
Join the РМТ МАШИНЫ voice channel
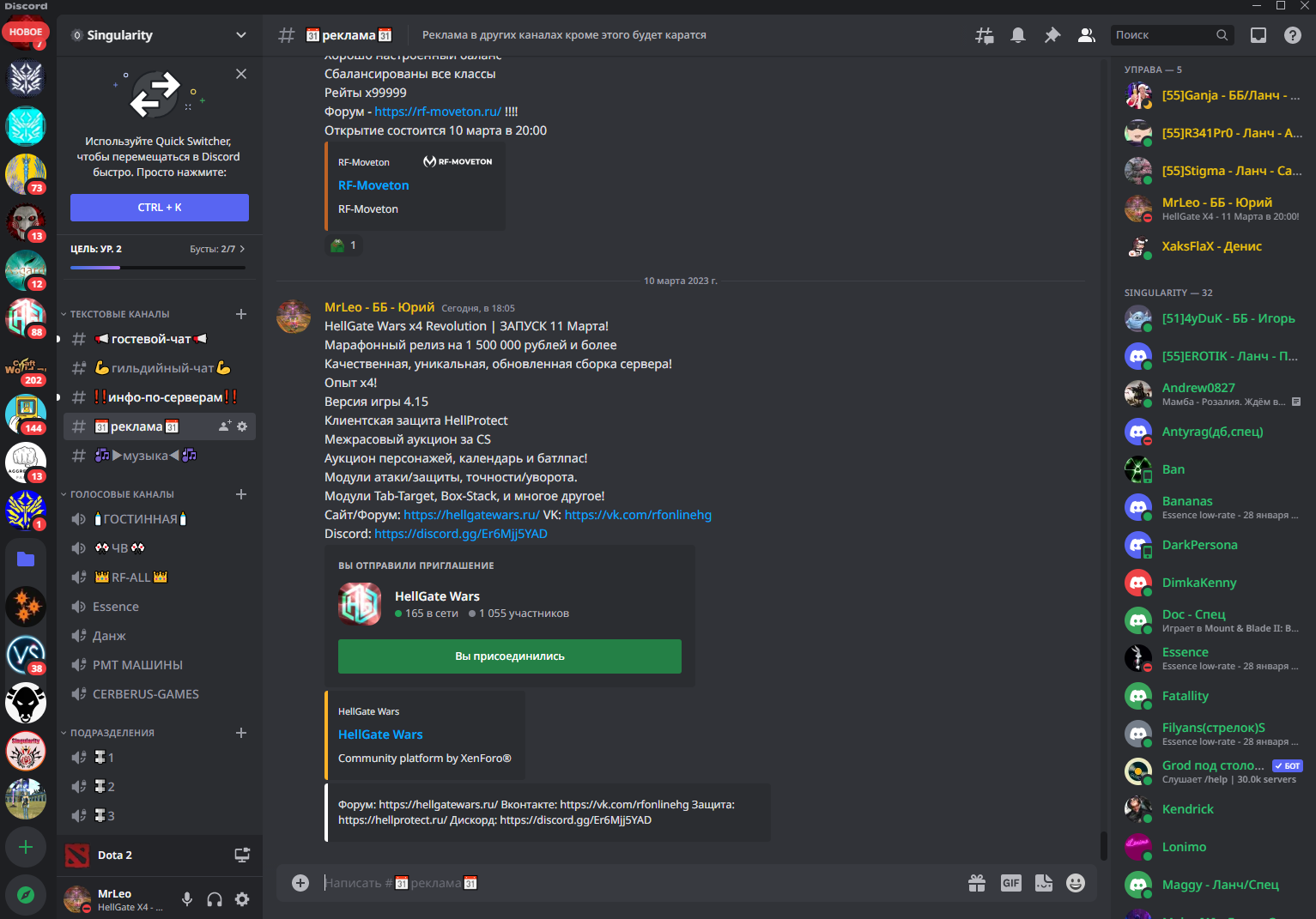click(160, 665)
